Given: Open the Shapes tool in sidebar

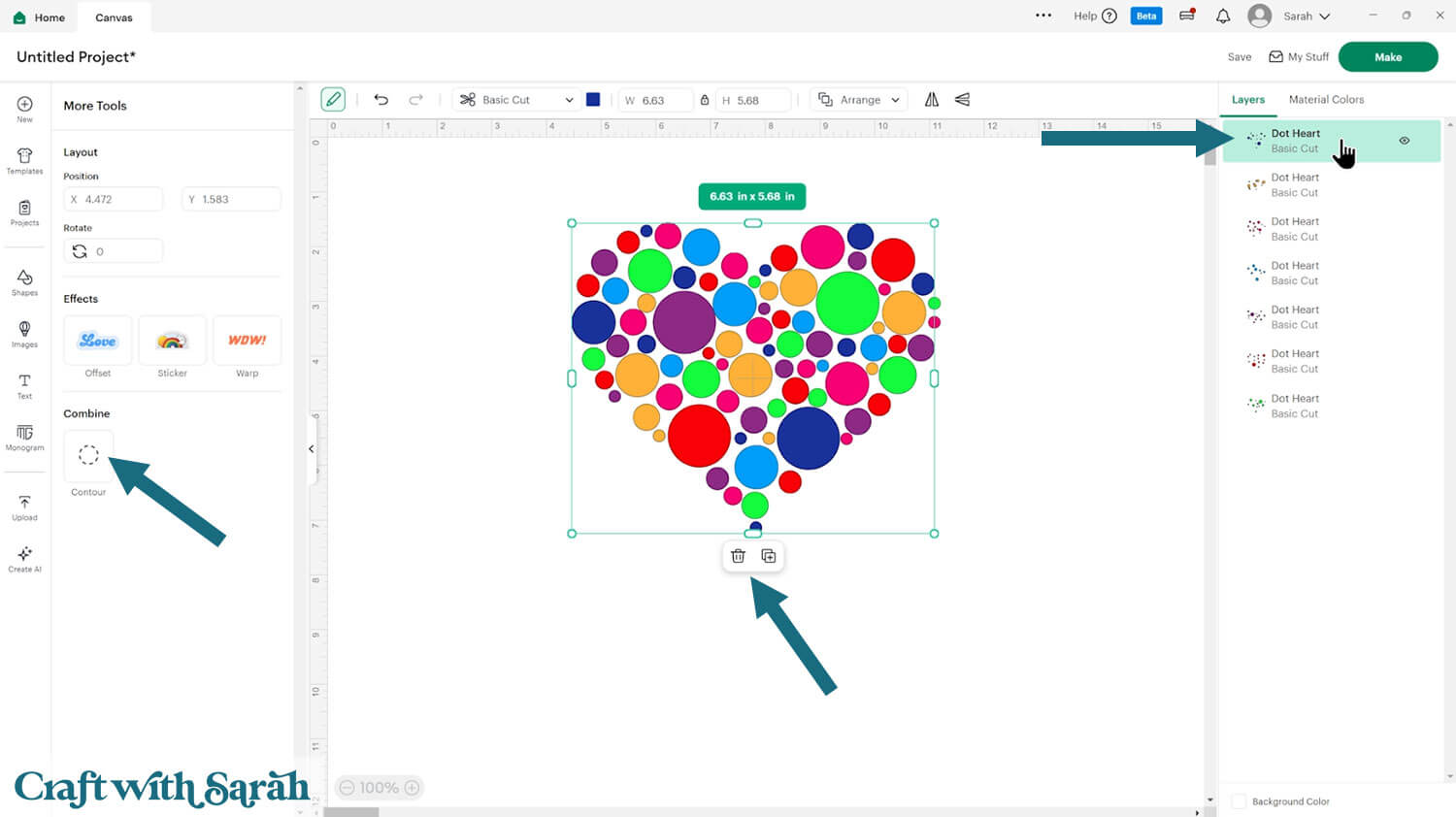Looking at the screenshot, I should coord(24,282).
